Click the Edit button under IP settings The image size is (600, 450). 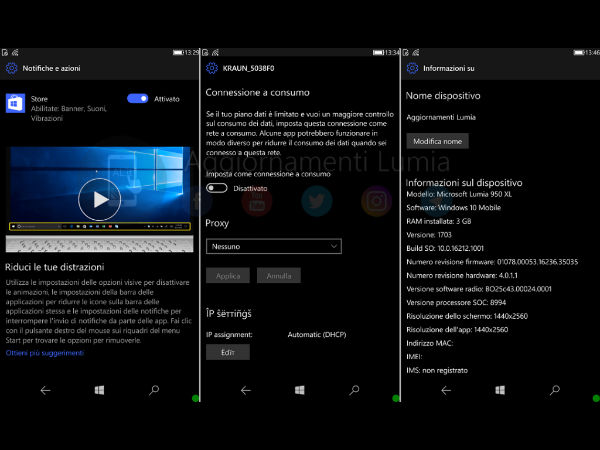point(227,351)
